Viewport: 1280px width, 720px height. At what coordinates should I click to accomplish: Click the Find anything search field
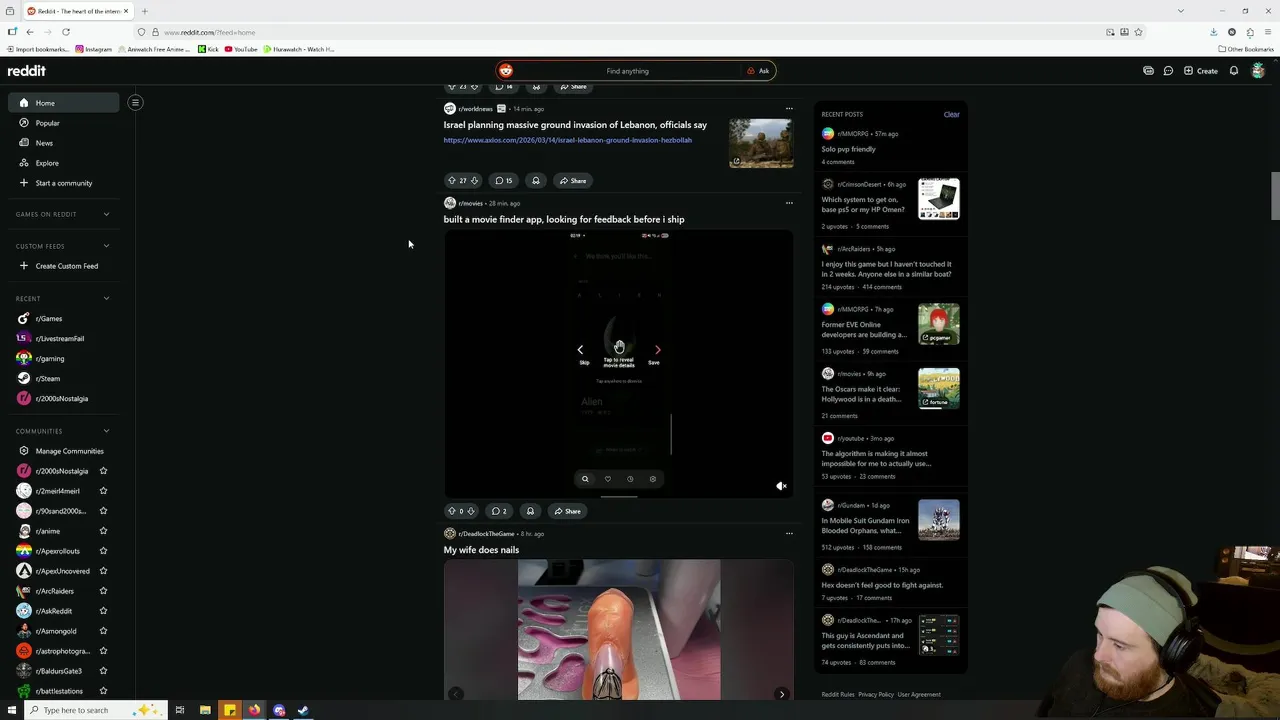point(627,71)
